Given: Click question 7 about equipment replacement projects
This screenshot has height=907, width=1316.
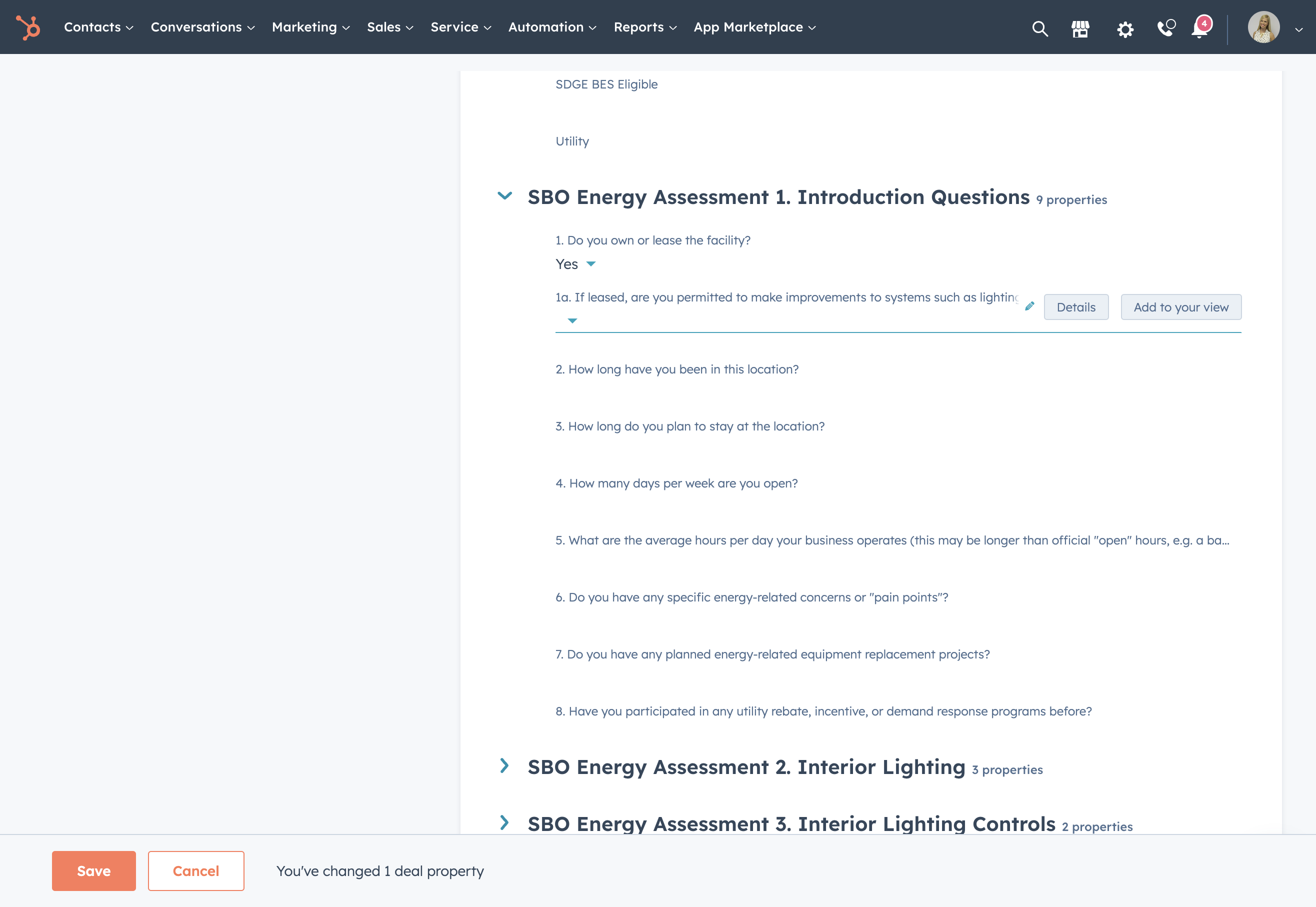Looking at the screenshot, I should pyautogui.click(x=772, y=654).
